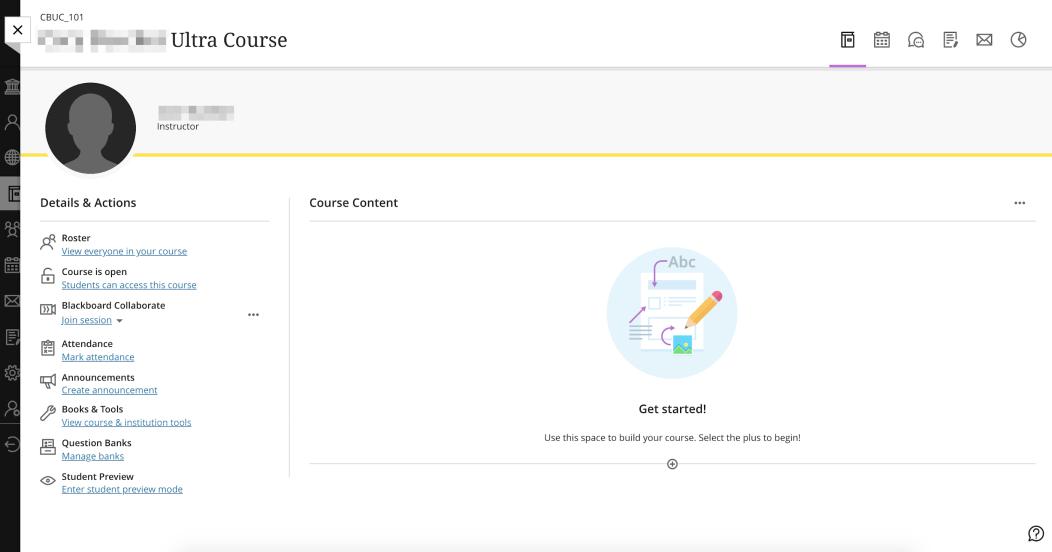Click the Get started illustration
Screen dimensions: 1052x552
[x=672, y=313]
